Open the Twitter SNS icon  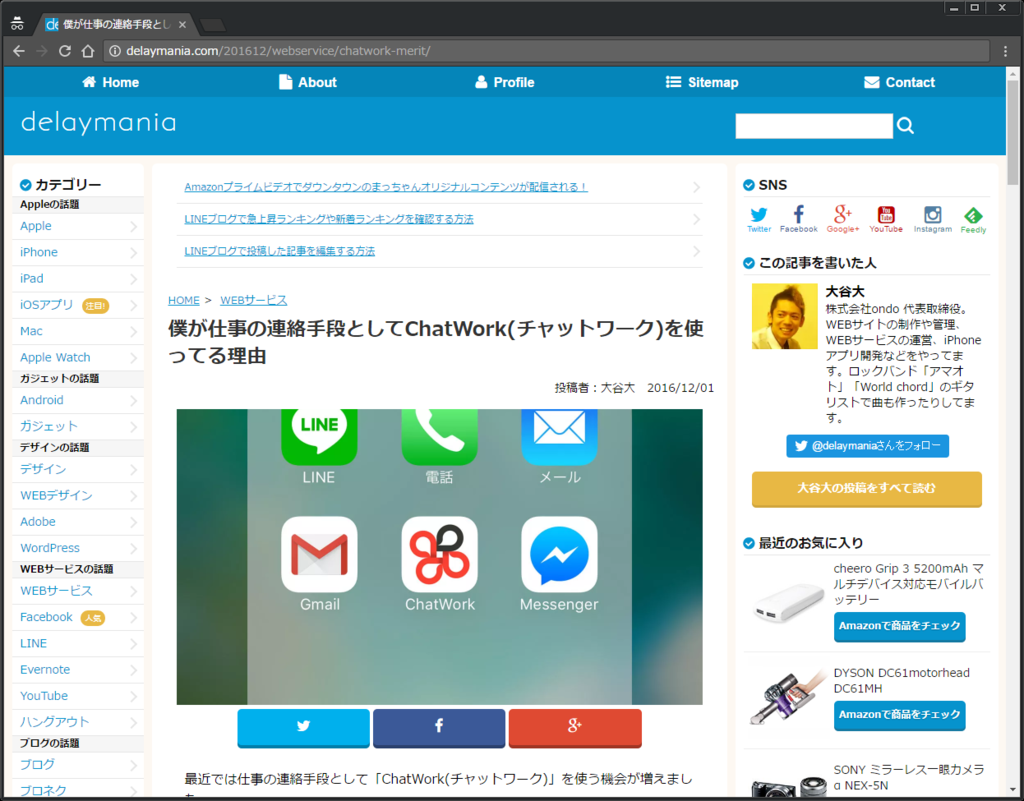click(759, 219)
